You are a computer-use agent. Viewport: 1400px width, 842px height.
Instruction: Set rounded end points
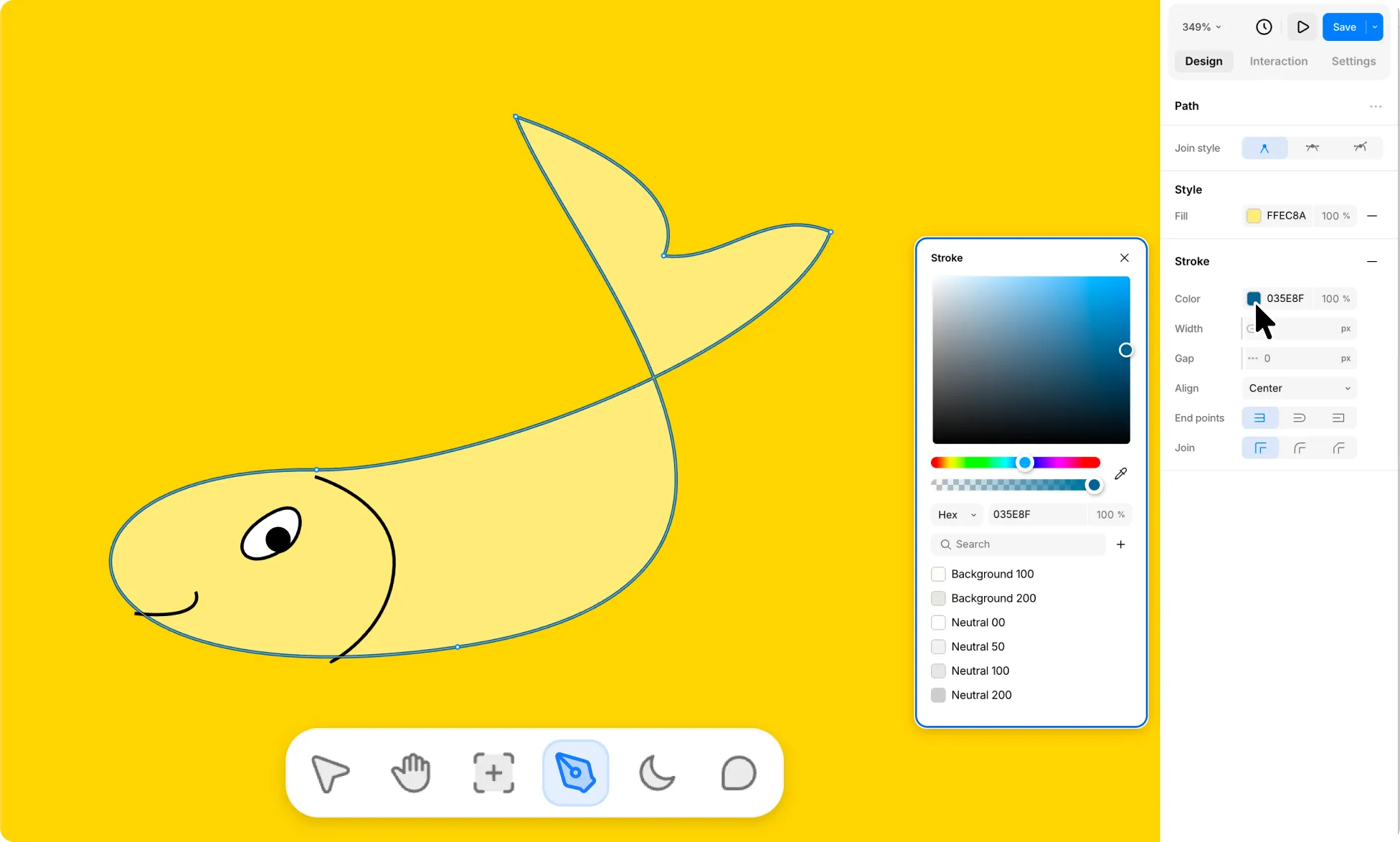coord(1300,418)
